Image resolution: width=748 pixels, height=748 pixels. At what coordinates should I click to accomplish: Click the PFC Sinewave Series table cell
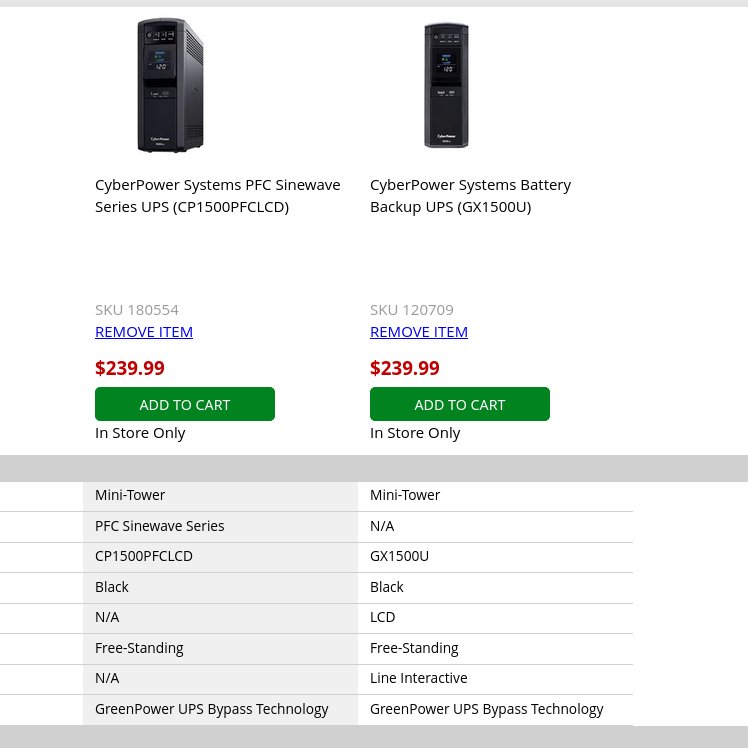click(220, 526)
